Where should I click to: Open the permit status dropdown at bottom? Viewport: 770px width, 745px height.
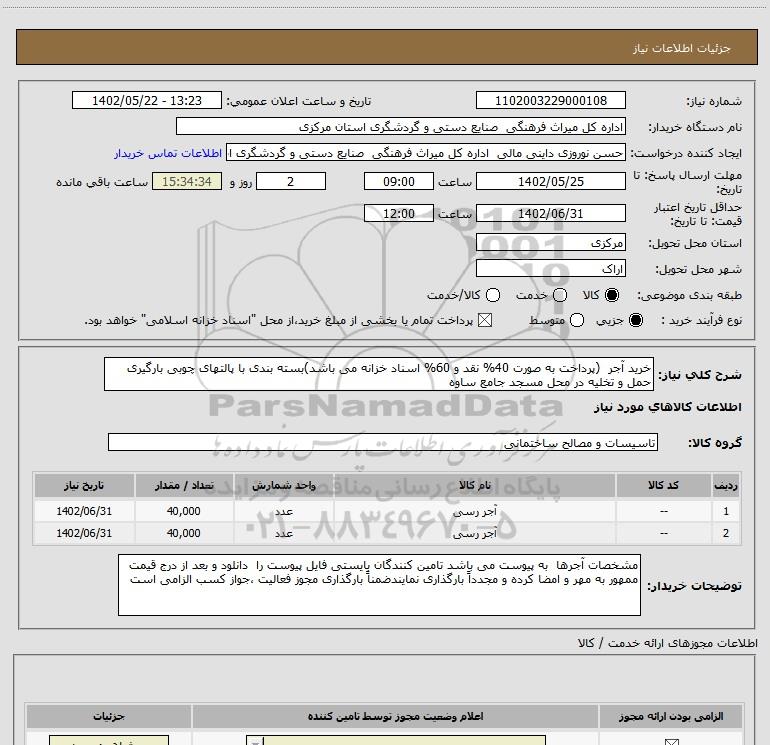click(396, 741)
